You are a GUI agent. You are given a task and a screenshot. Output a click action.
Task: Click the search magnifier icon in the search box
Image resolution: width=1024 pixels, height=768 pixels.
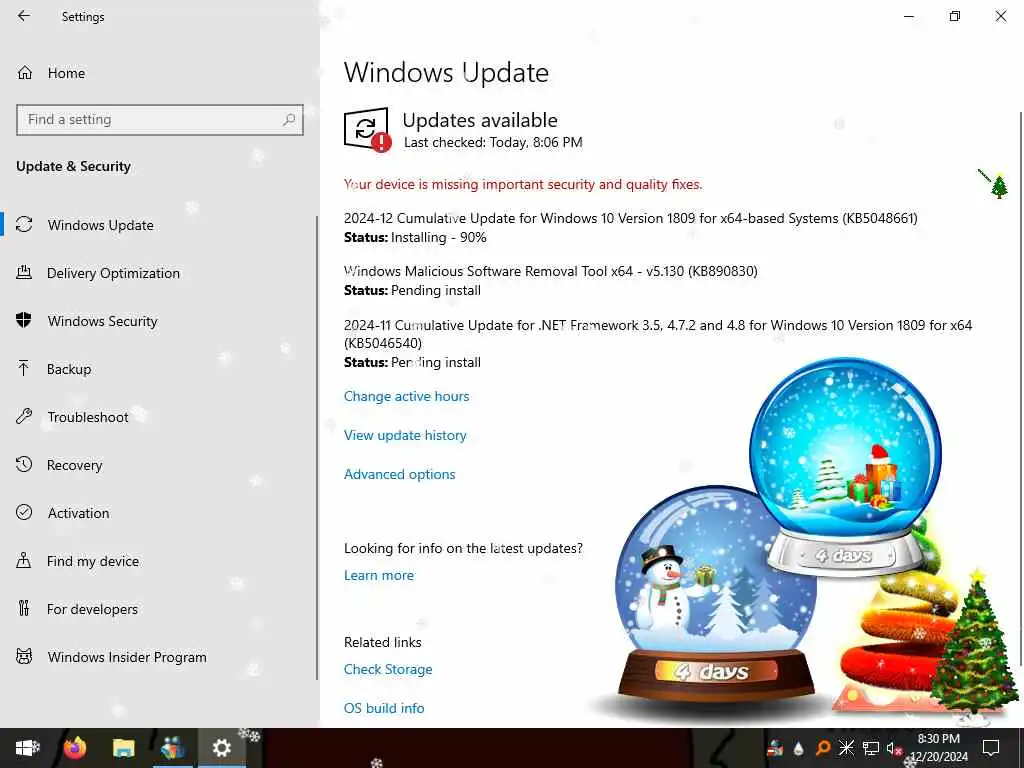pos(289,120)
